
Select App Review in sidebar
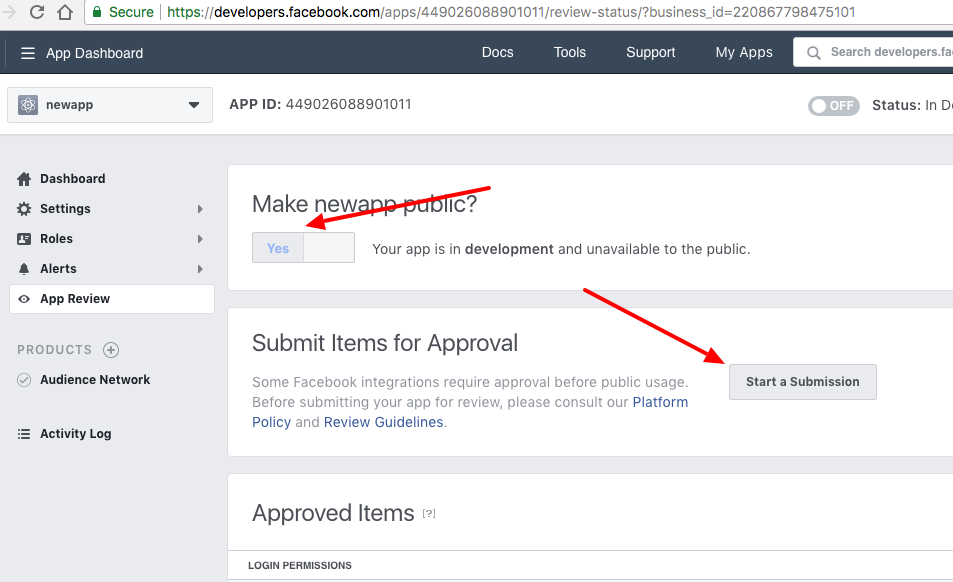[112, 299]
